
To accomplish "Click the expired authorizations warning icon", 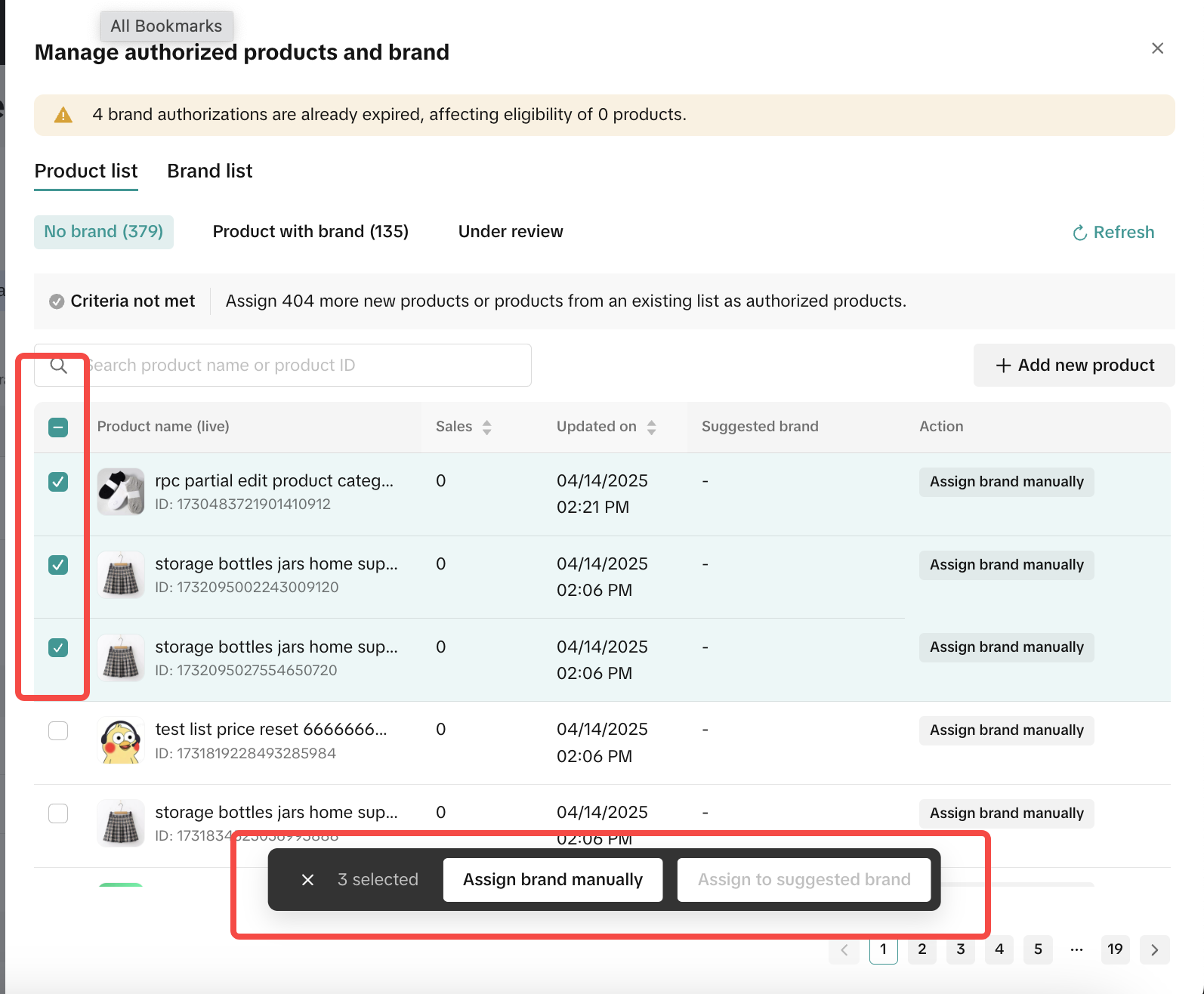I will [x=63, y=115].
